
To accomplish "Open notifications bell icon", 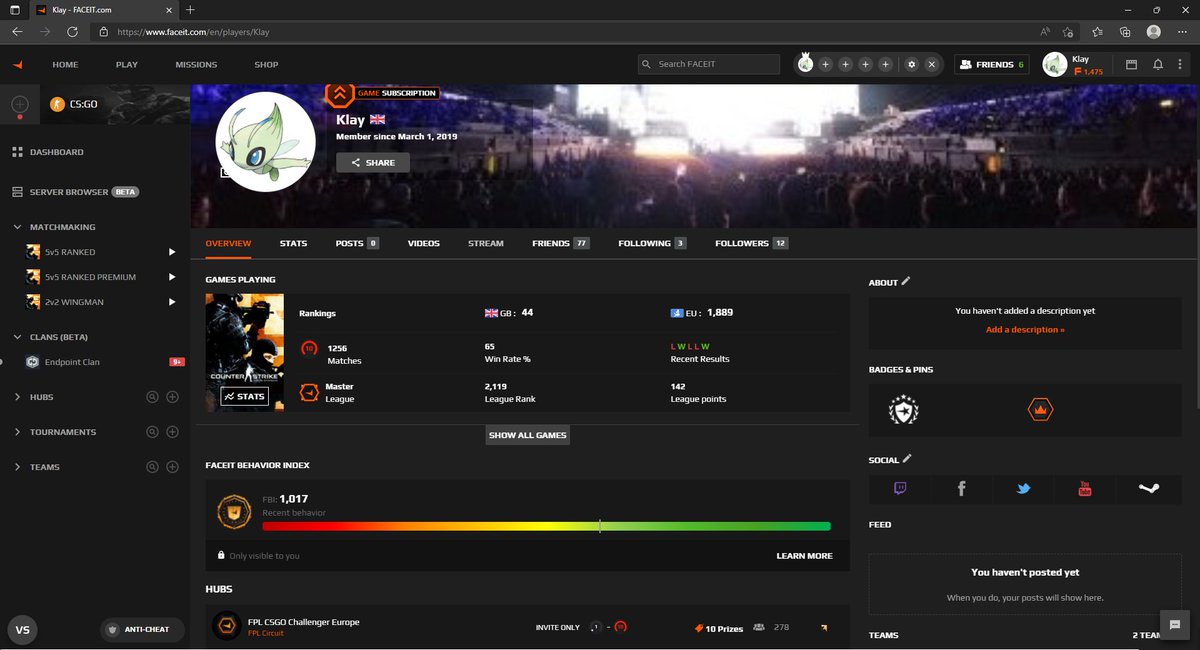I will [x=1157, y=64].
